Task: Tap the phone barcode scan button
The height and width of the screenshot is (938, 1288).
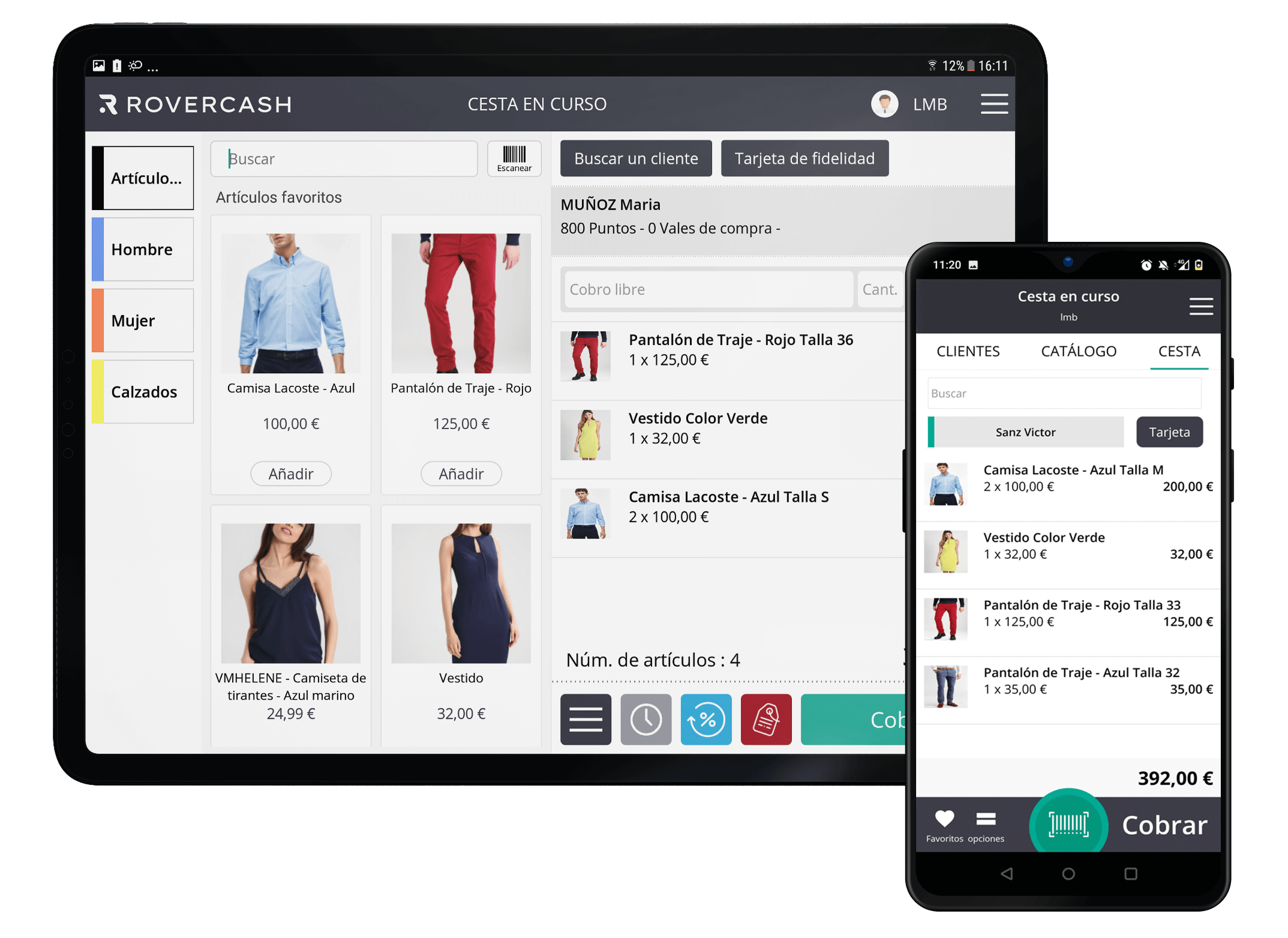Action: pyautogui.click(x=1068, y=823)
